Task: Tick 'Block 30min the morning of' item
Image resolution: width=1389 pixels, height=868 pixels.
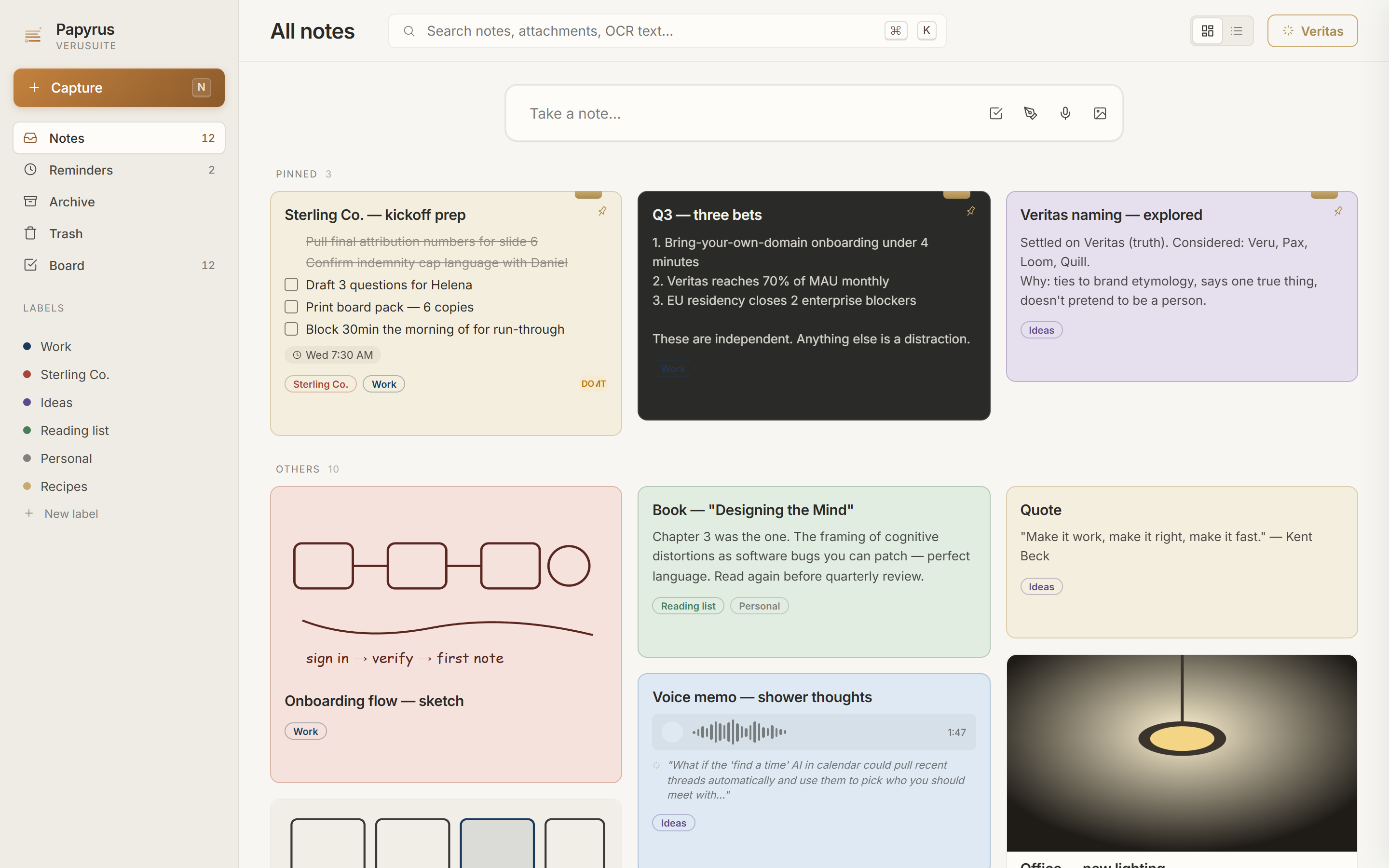Action: (x=292, y=329)
